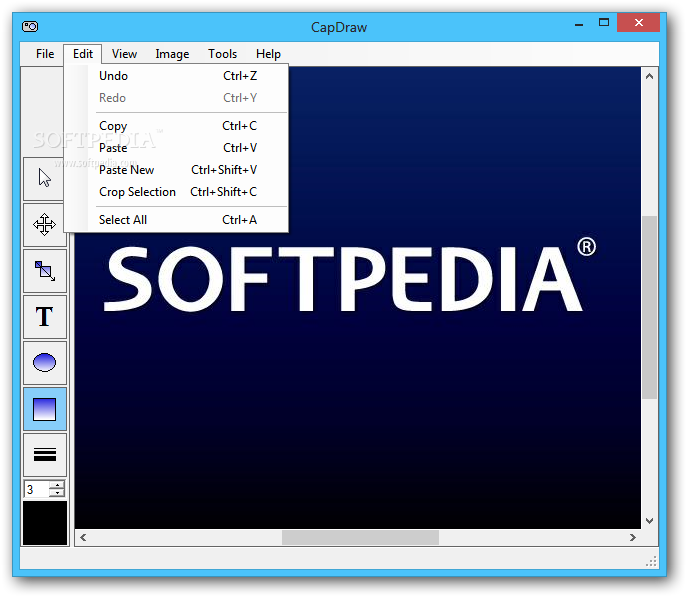The width and height of the screenshot is (687, 597).
Task: Click the vertical scrollbar down arrow
Action: pos(649,520)
